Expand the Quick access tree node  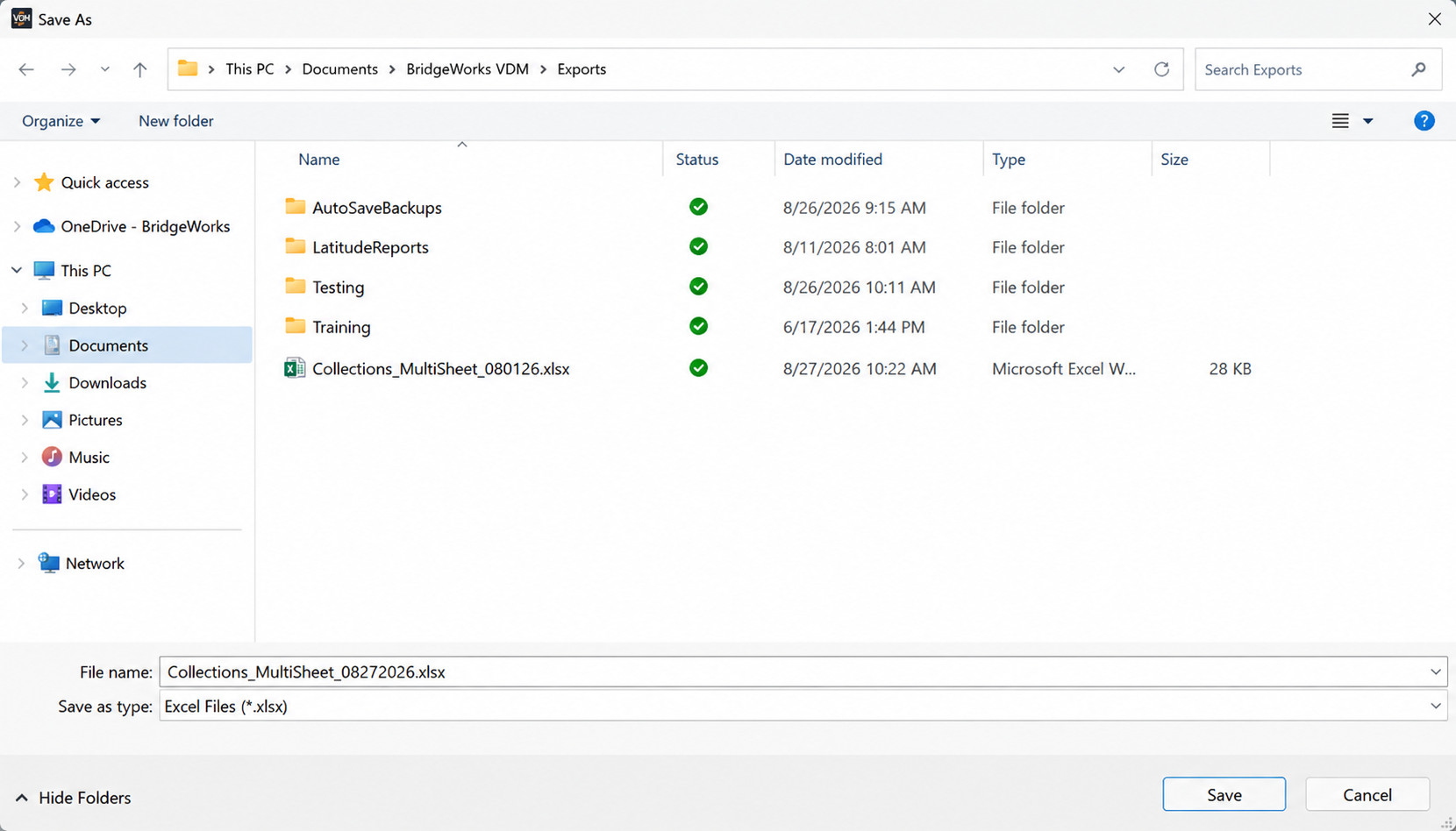tap(17, 182)
